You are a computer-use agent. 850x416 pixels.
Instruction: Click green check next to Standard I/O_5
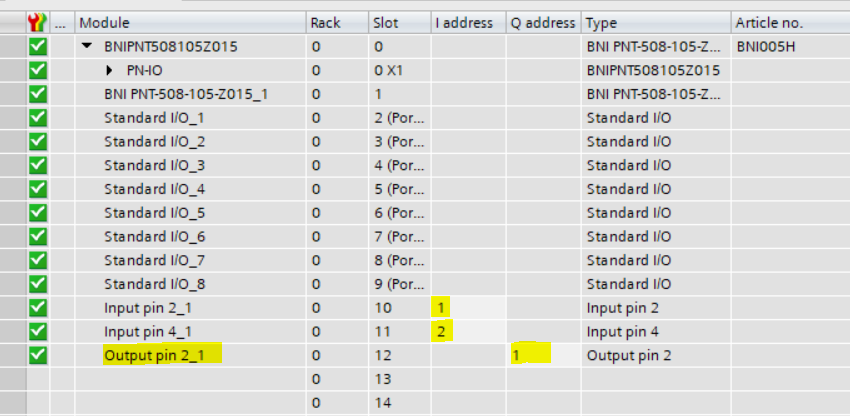(x=39, y=212)
